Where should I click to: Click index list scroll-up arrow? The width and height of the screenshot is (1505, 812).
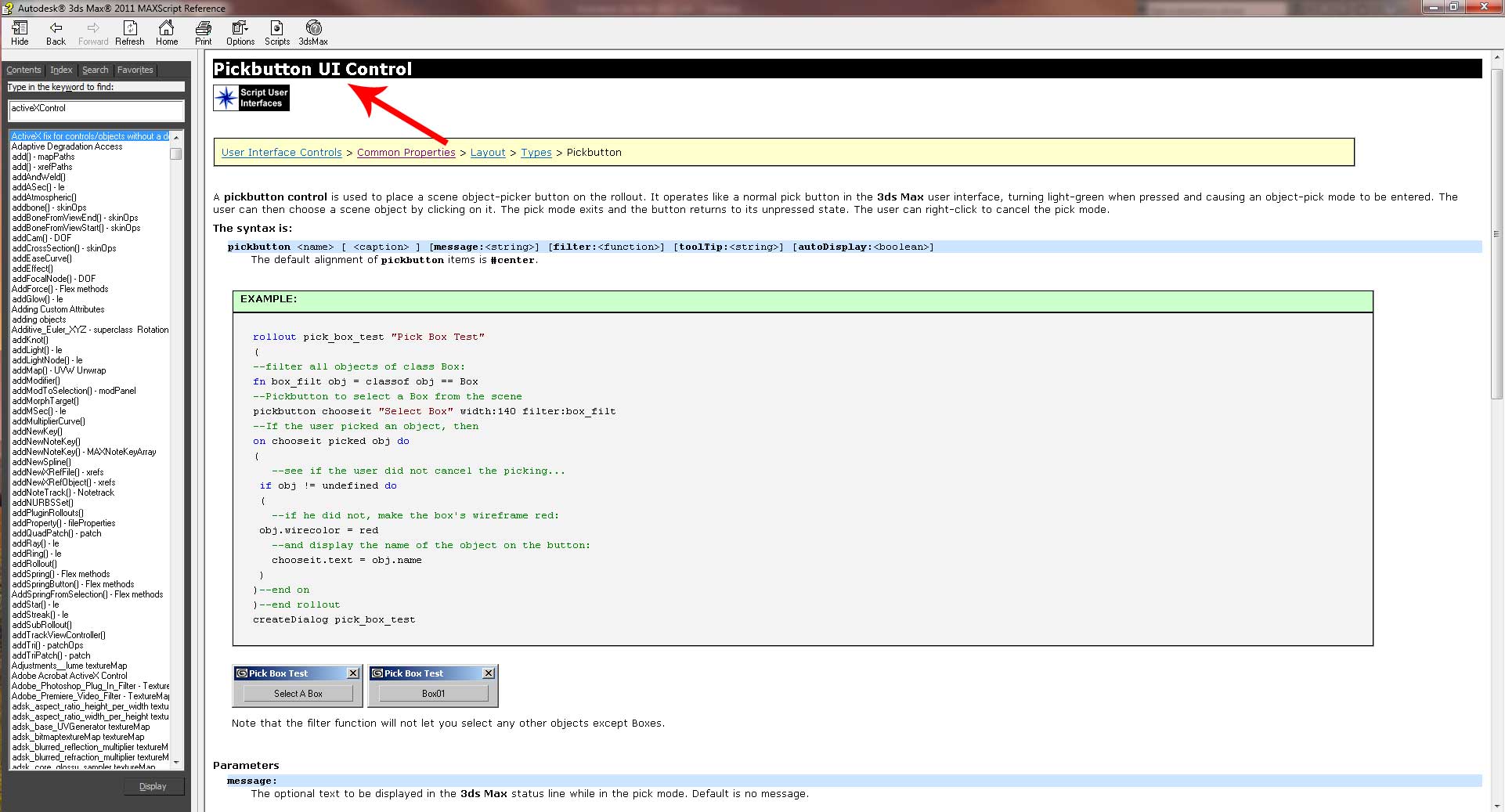pos(176,136)
